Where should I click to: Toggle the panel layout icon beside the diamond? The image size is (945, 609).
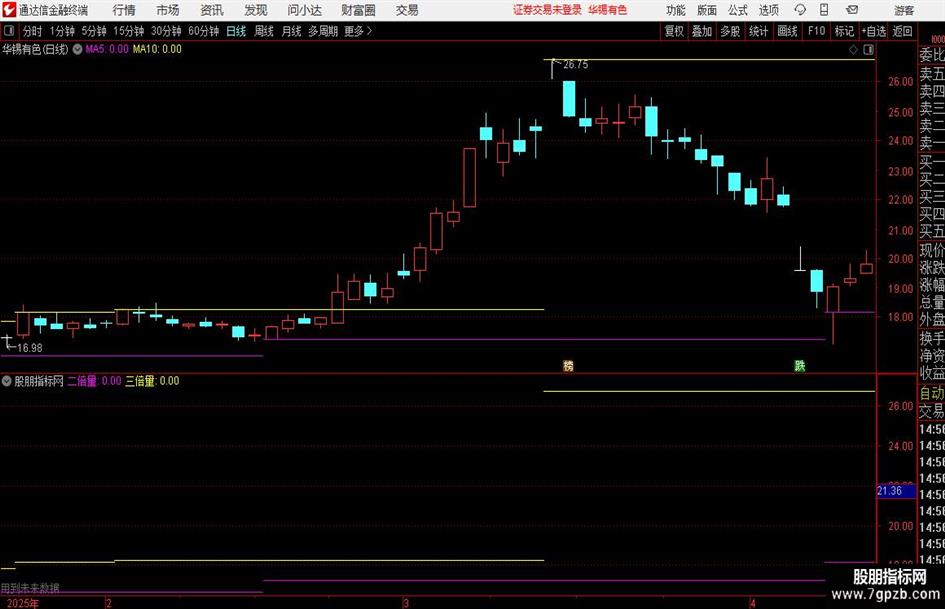(x=868, y=49)
